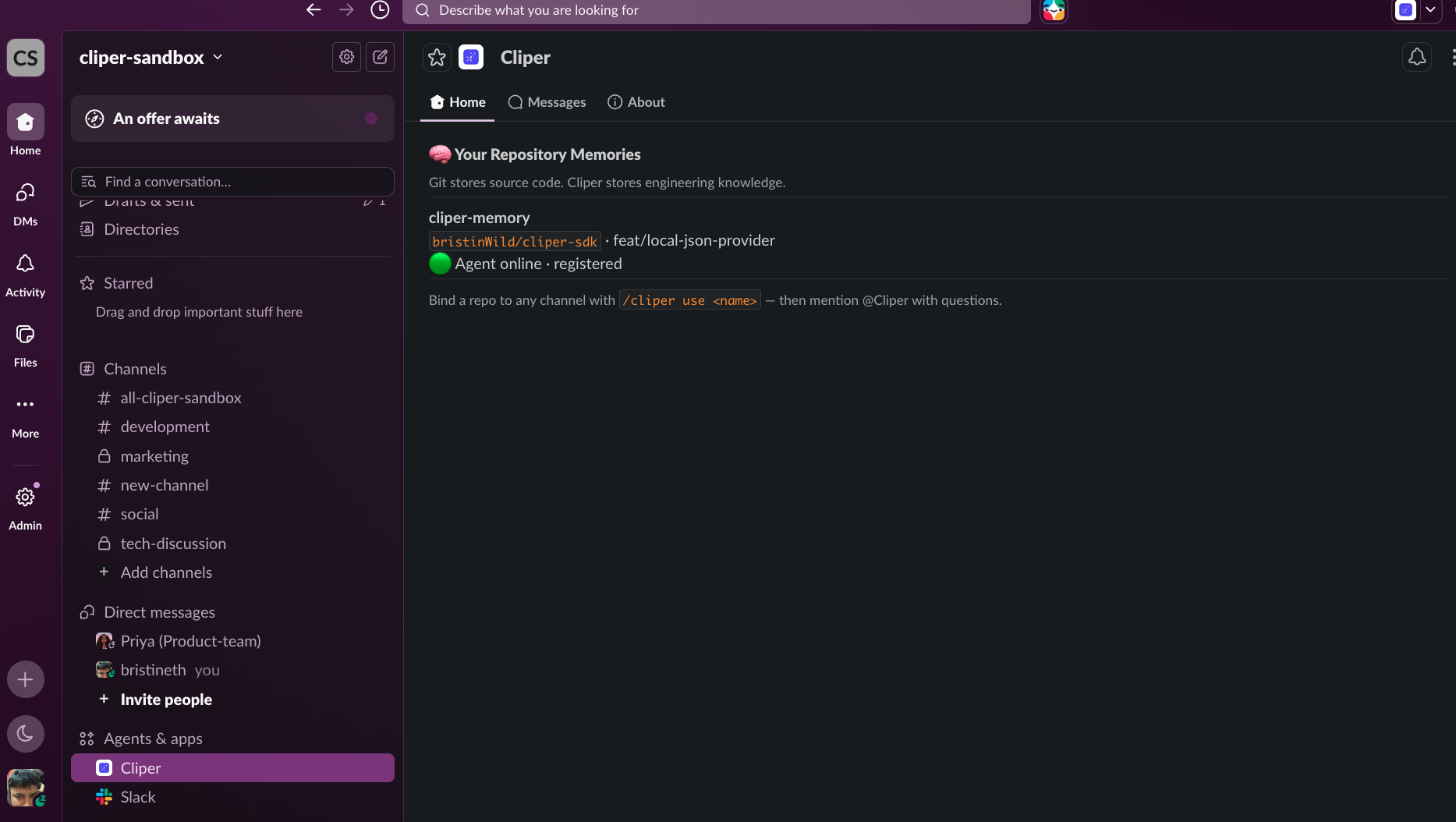This screenshot has width=1456, height=822.
Task: Open the development channel
Action: (x=232, y=427)
